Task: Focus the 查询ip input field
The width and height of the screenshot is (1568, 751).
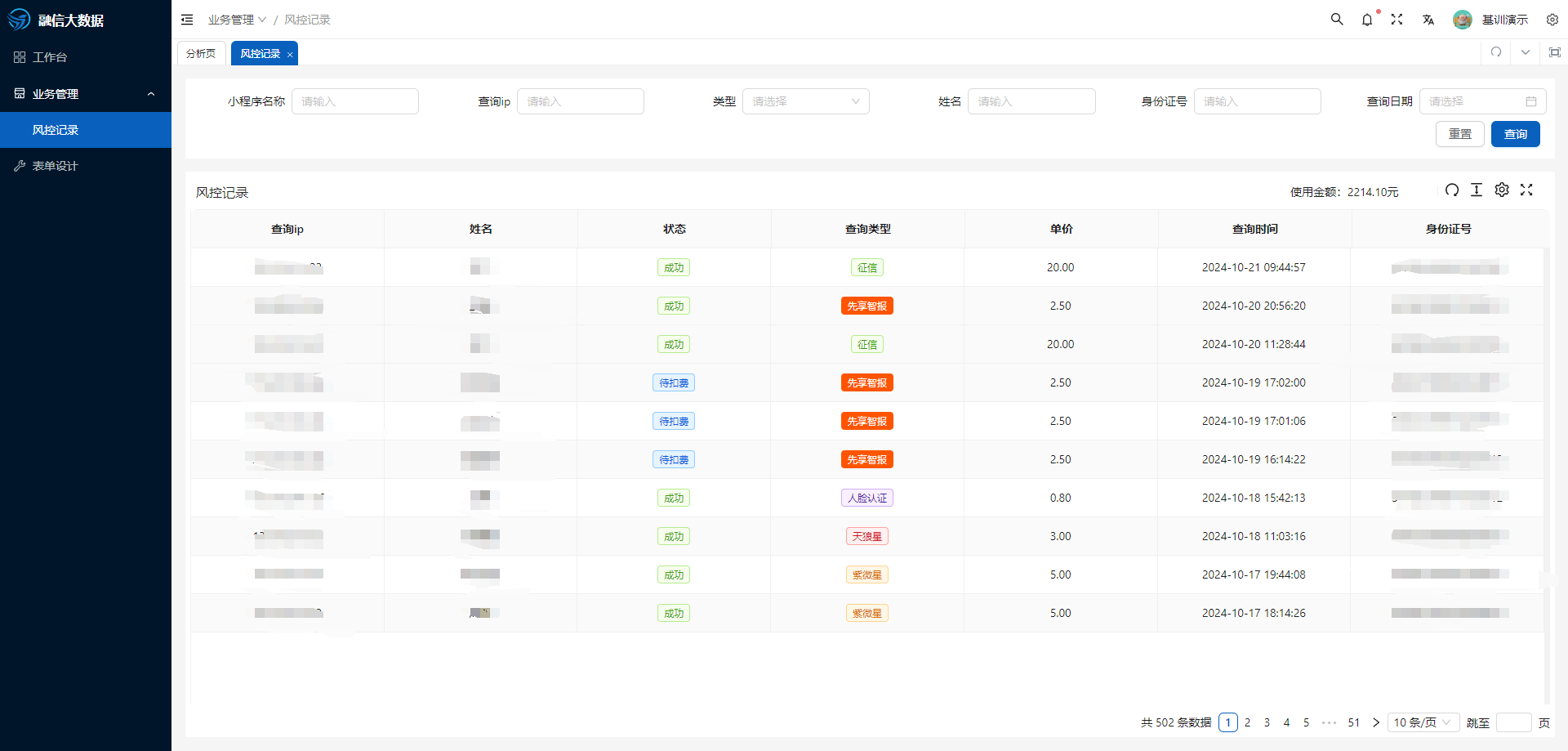Action: click(x=581, y=101)
